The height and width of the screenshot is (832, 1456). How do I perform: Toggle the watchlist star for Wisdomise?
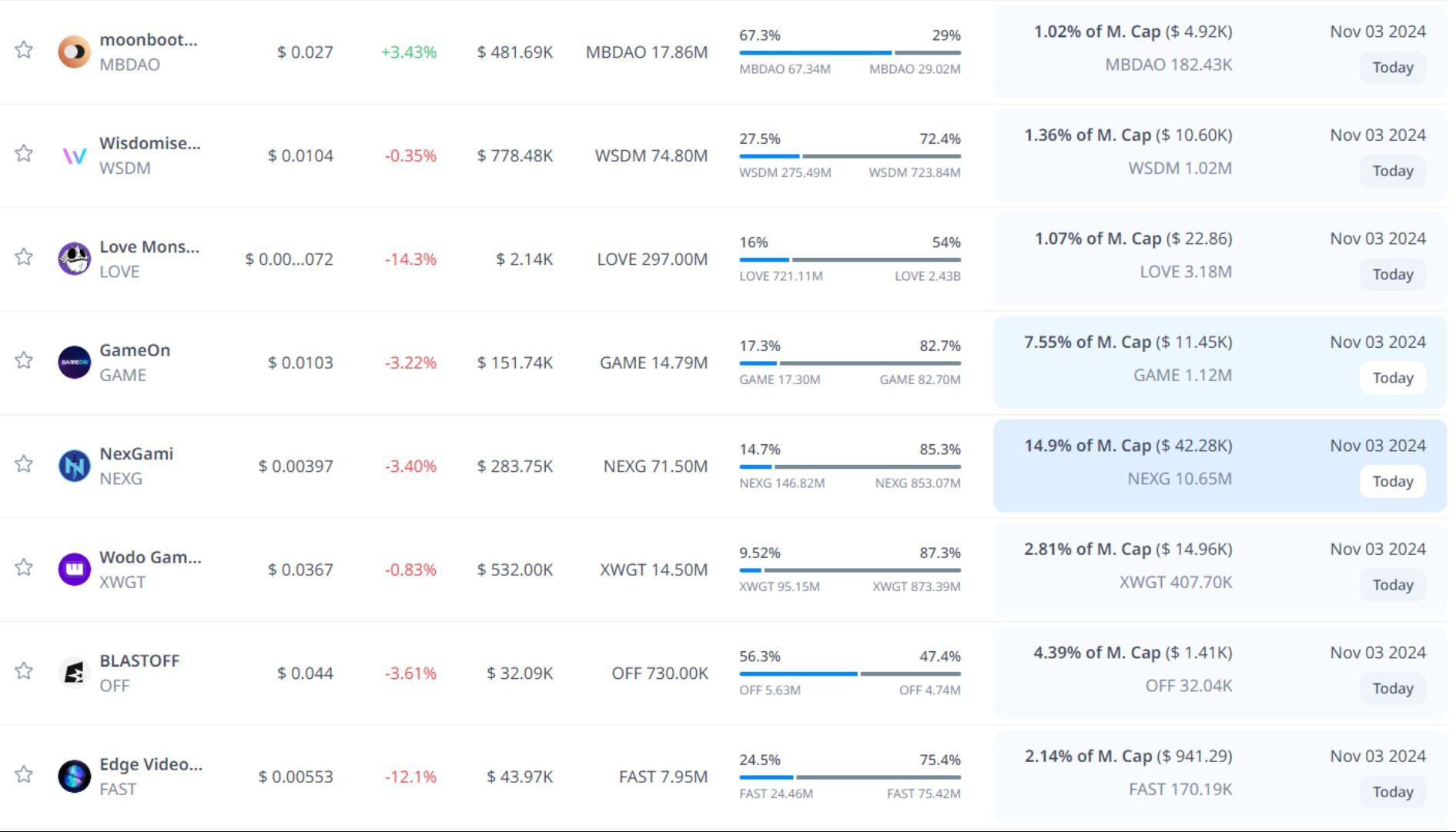coord(24,153)
